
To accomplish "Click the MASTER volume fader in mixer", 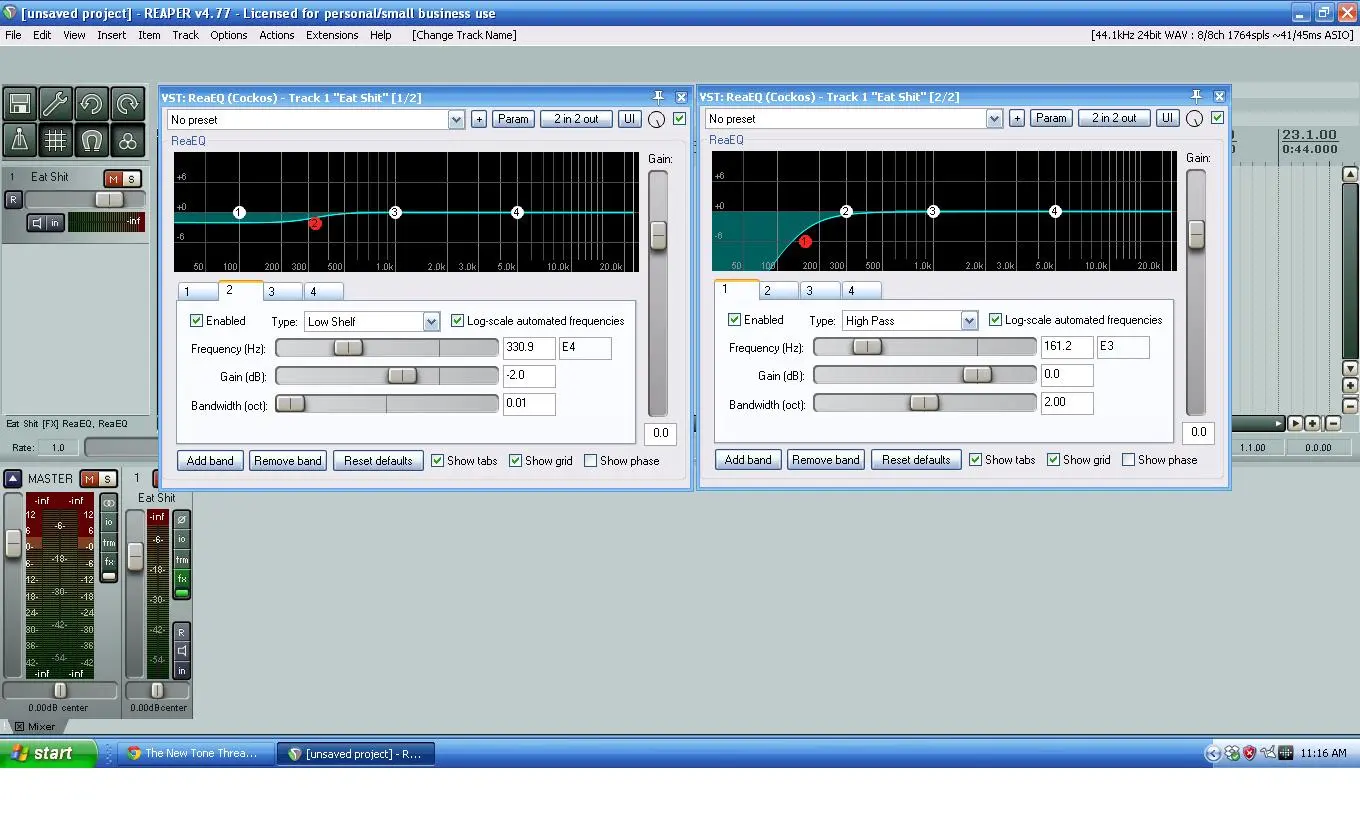I will (x=13, y=543).
